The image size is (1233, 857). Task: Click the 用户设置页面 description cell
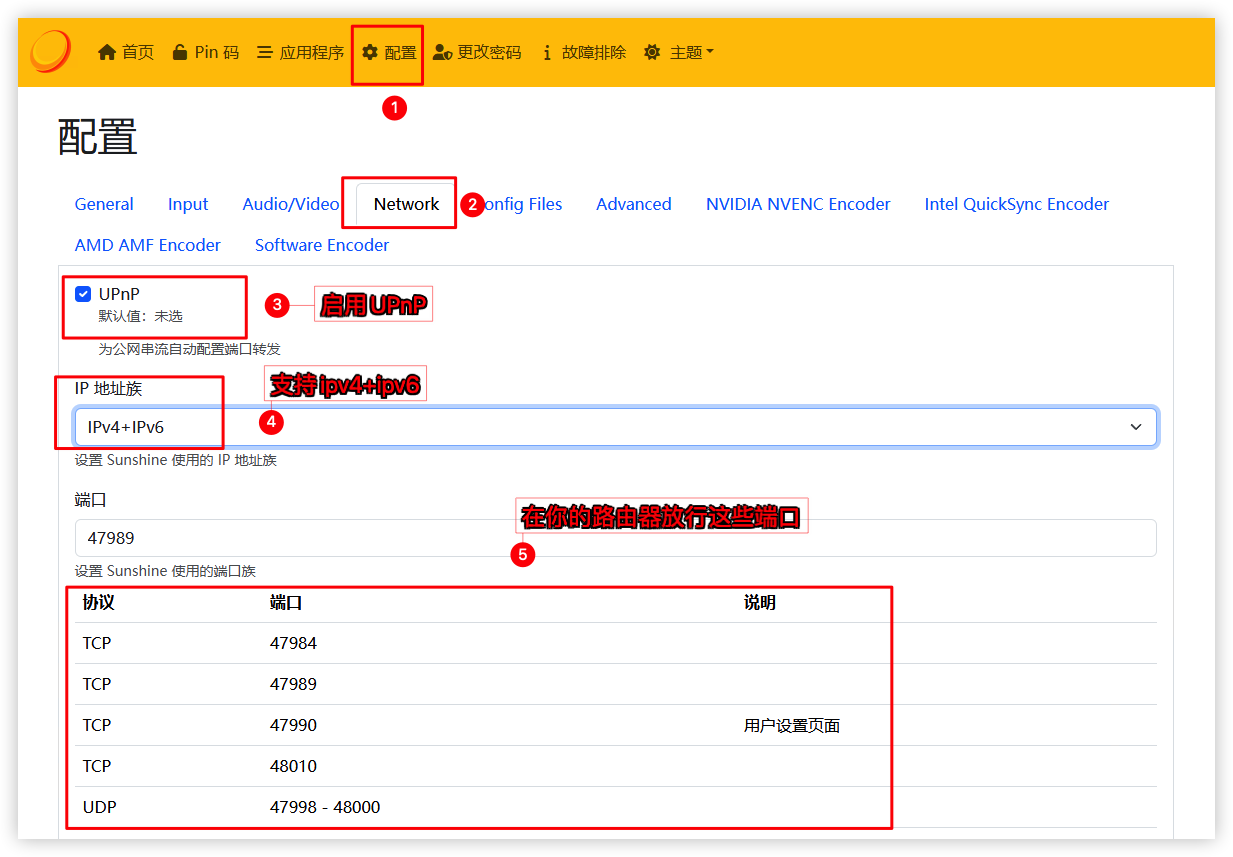click(792, 726)
